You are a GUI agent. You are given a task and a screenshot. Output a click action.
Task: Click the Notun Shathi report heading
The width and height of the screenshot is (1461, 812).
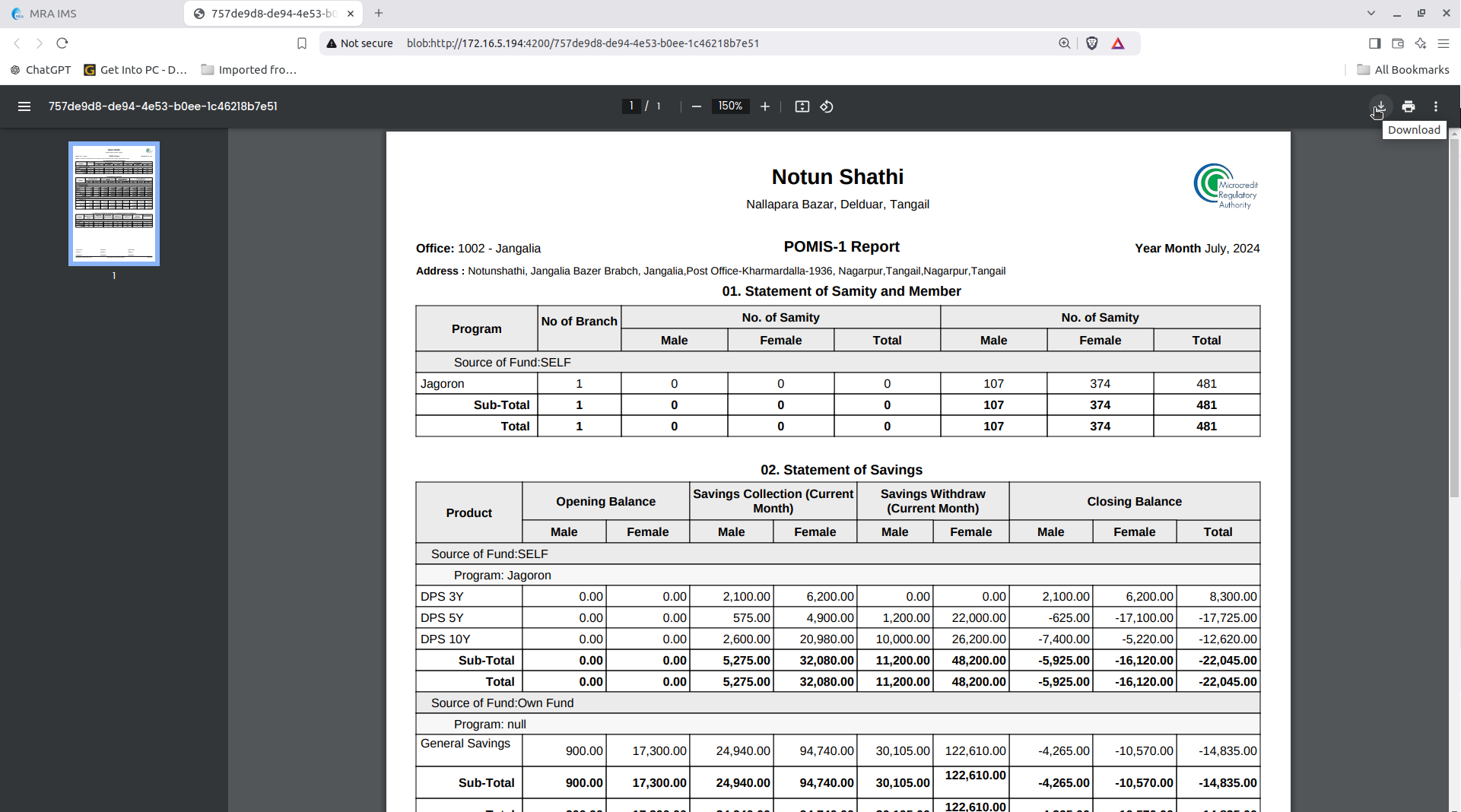click(837, 177)
